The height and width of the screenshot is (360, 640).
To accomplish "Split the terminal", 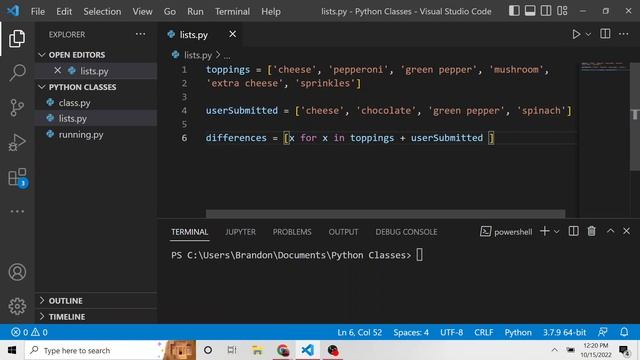I will 573,231.
